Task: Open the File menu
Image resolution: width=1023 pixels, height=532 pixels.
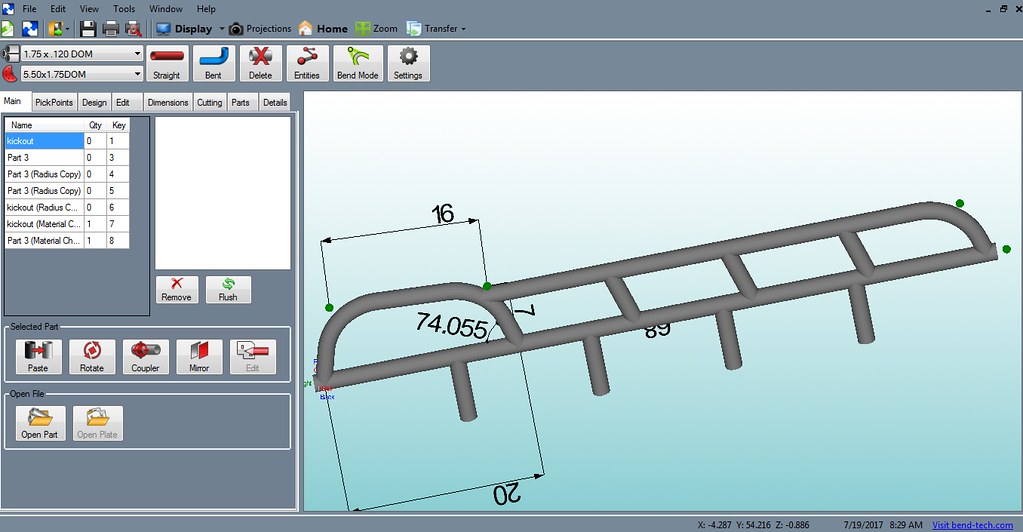Action: point(29,8)
